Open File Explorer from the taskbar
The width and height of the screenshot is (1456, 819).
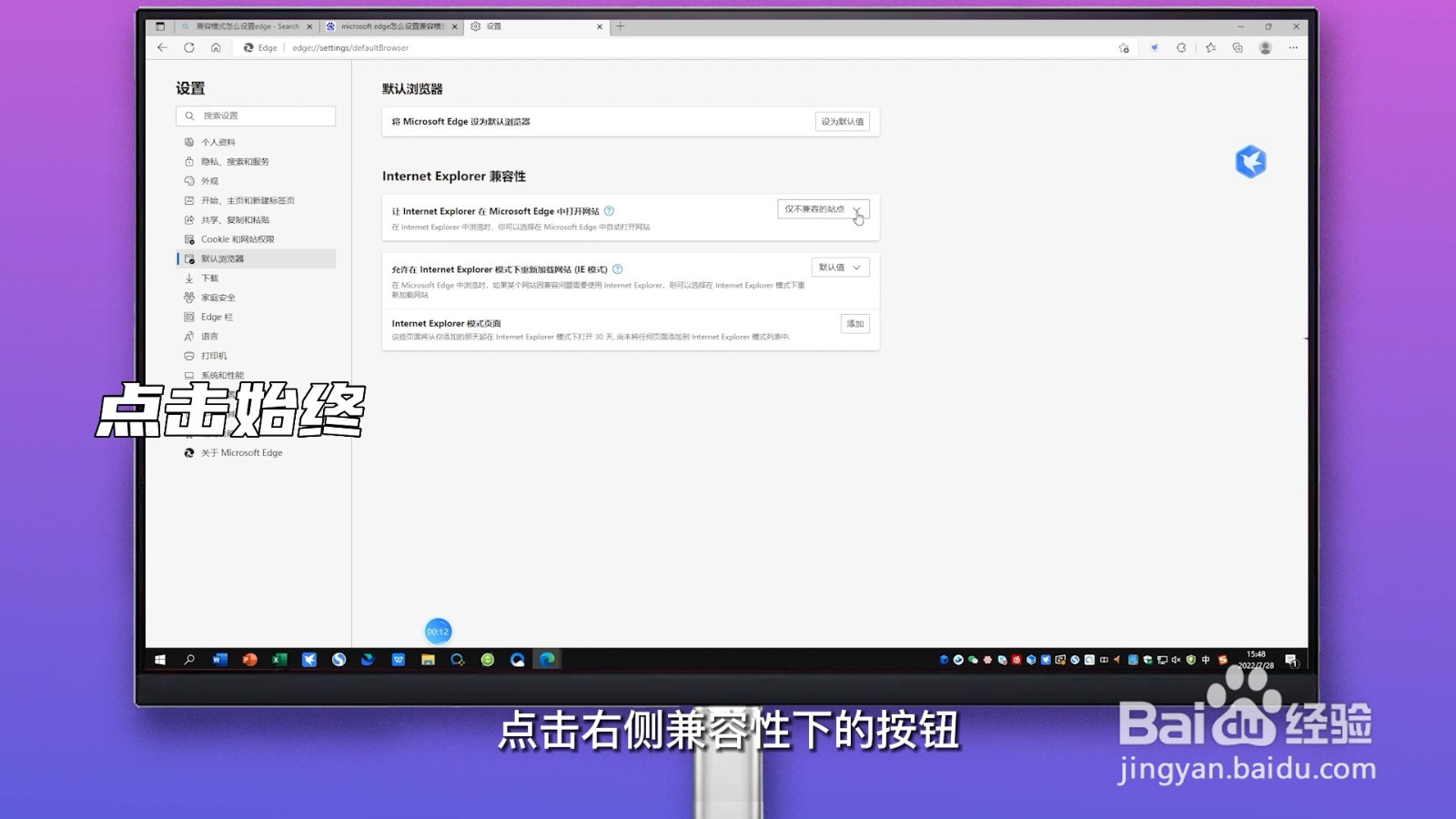pos(428,660)
